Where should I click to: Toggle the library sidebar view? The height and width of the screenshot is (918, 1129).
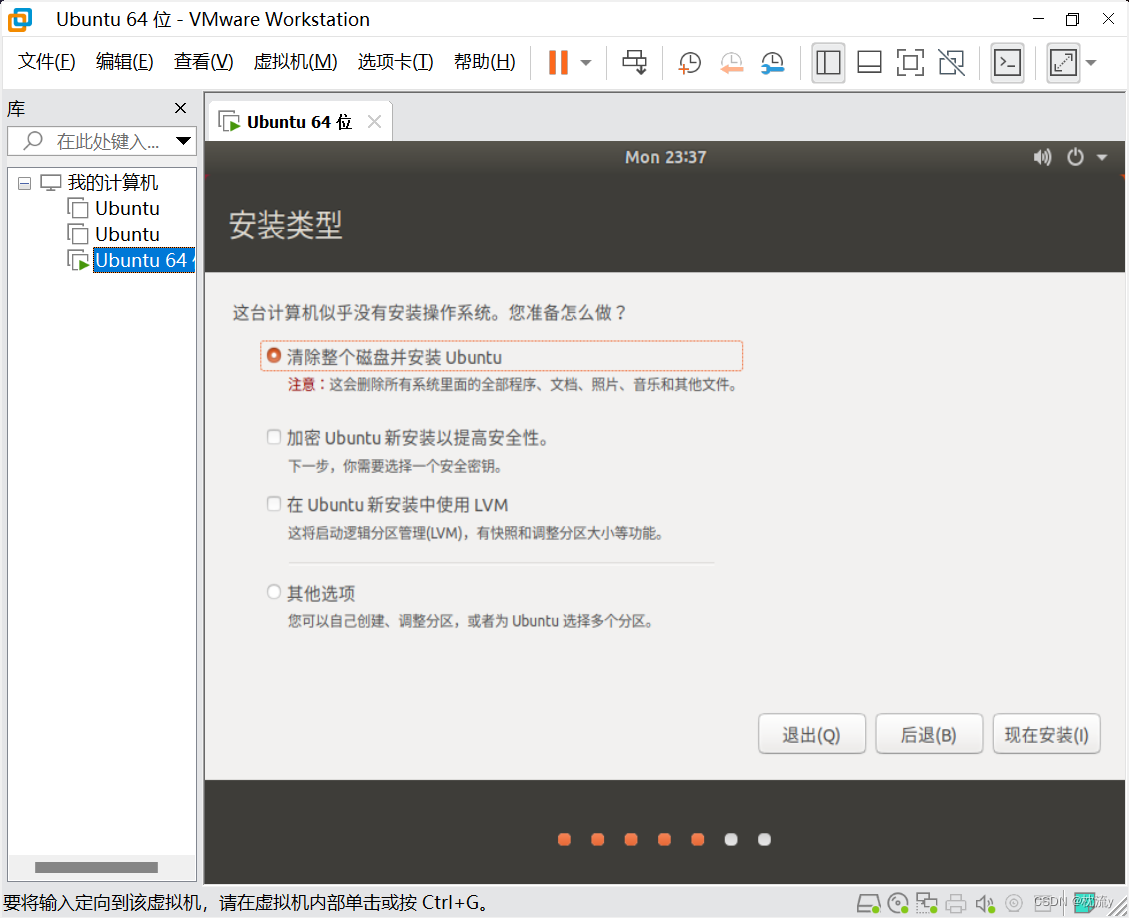click(x=828, y=63)
